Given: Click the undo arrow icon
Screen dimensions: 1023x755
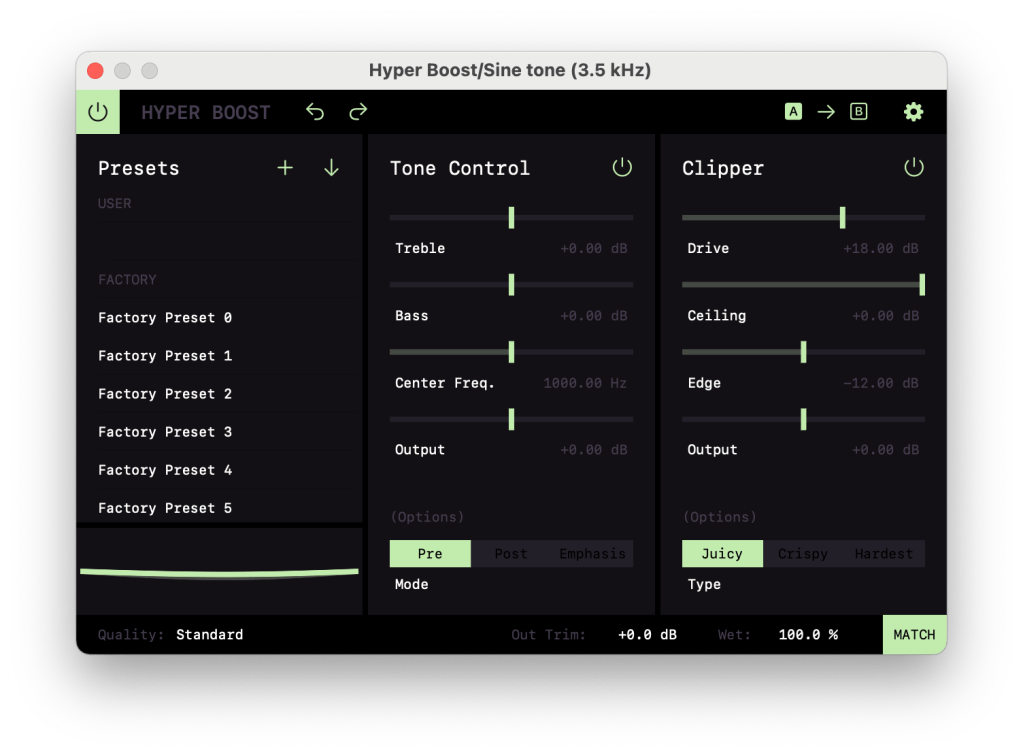Looking at the screenshot, I should [x=315, y=112].
